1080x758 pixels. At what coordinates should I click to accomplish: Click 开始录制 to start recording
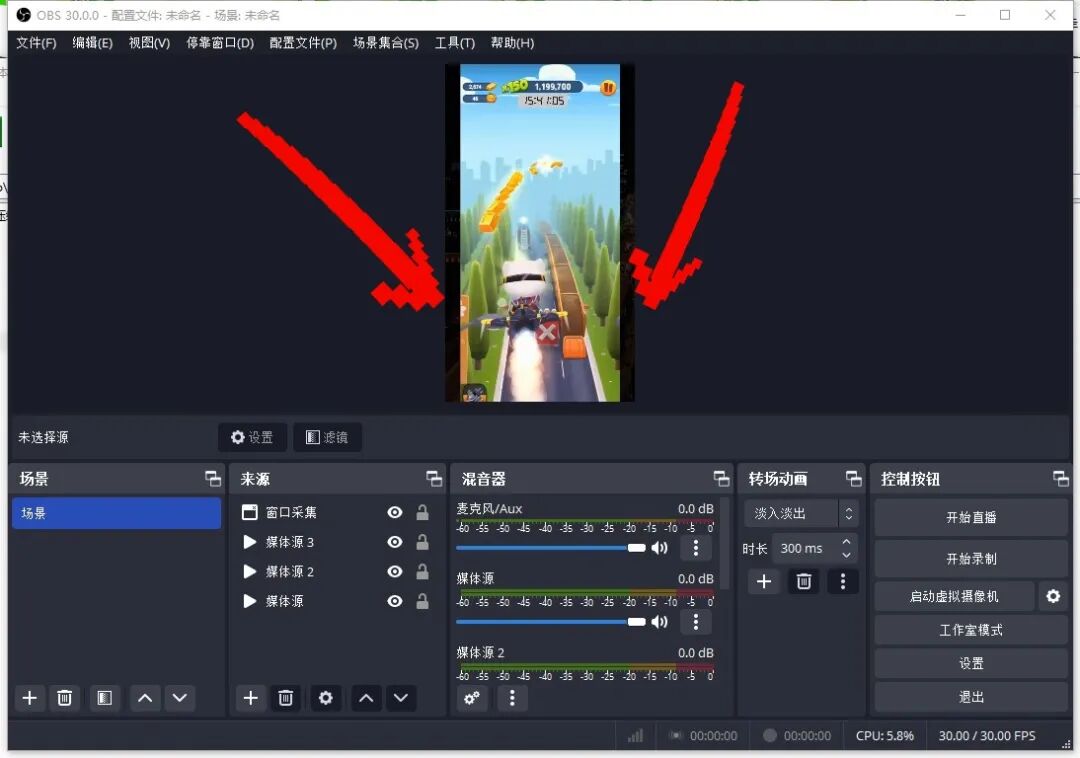pos(971,559)
